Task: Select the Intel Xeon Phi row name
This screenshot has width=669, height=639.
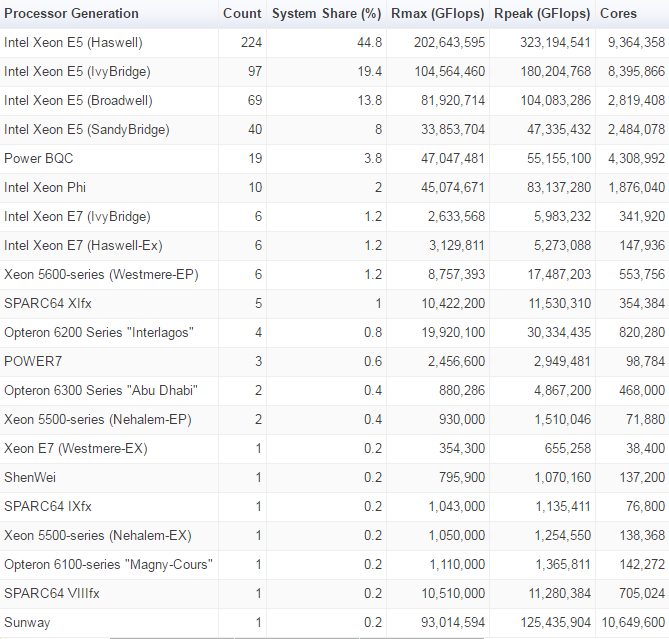Action: 45,188
